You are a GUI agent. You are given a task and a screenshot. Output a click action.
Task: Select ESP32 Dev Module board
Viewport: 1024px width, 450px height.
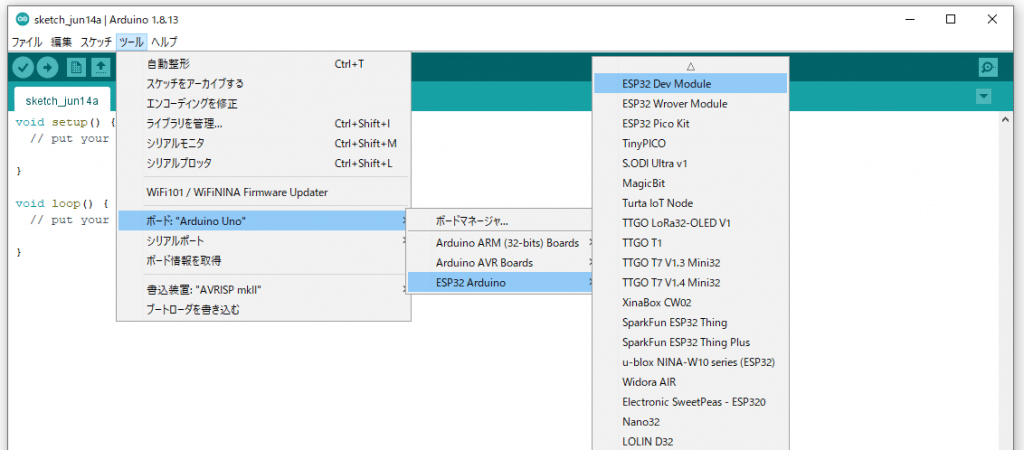[666, 84]
